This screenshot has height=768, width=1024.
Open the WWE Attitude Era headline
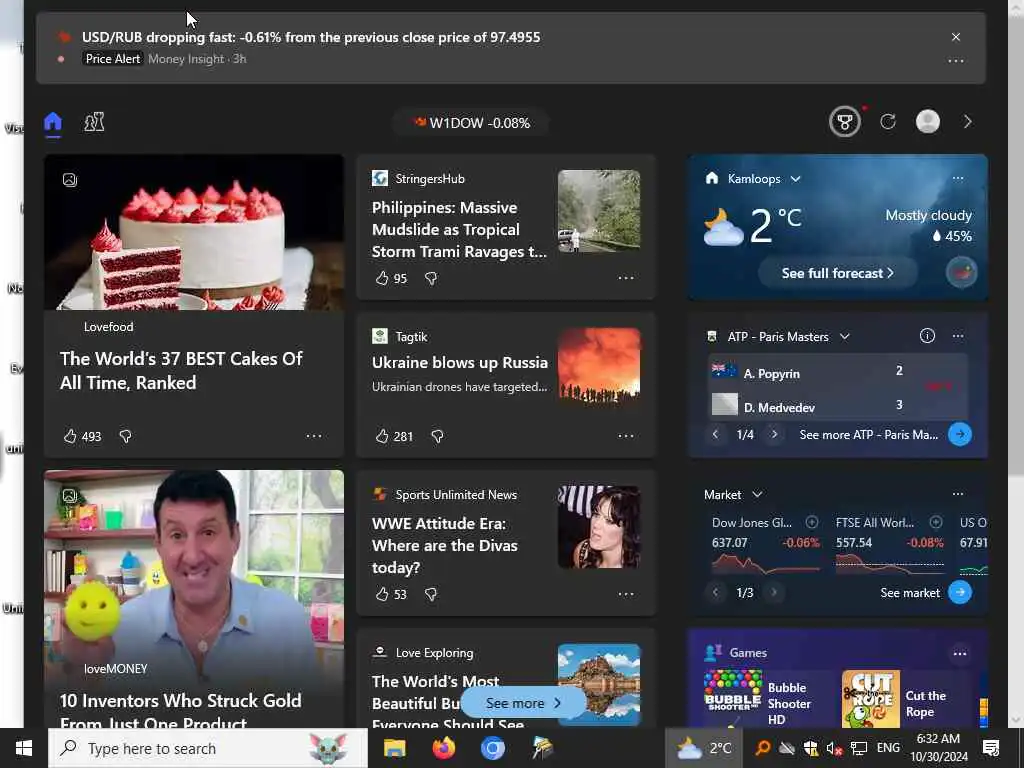click(x=445, y=545)
